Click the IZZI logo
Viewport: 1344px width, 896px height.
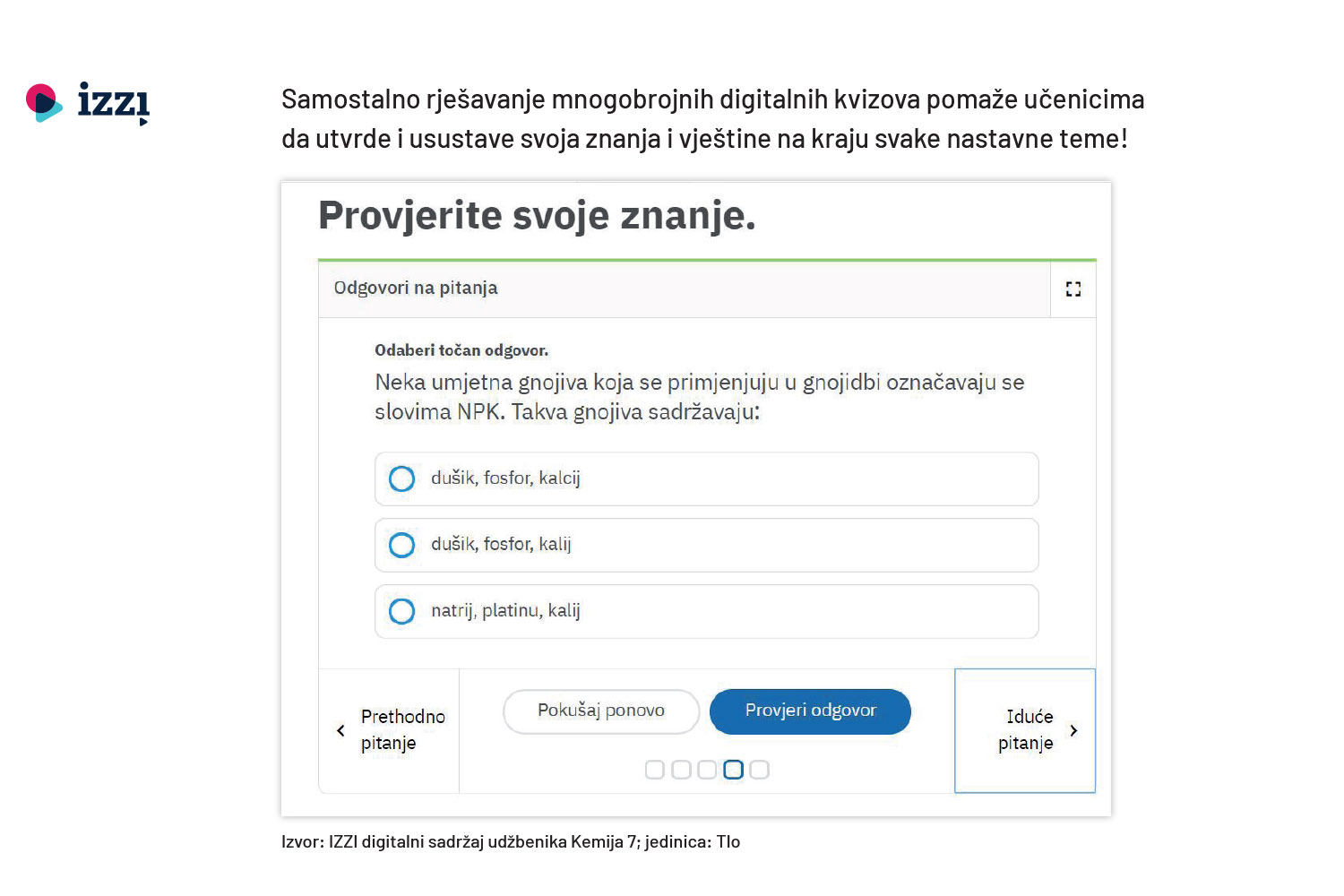pos(88,103)
